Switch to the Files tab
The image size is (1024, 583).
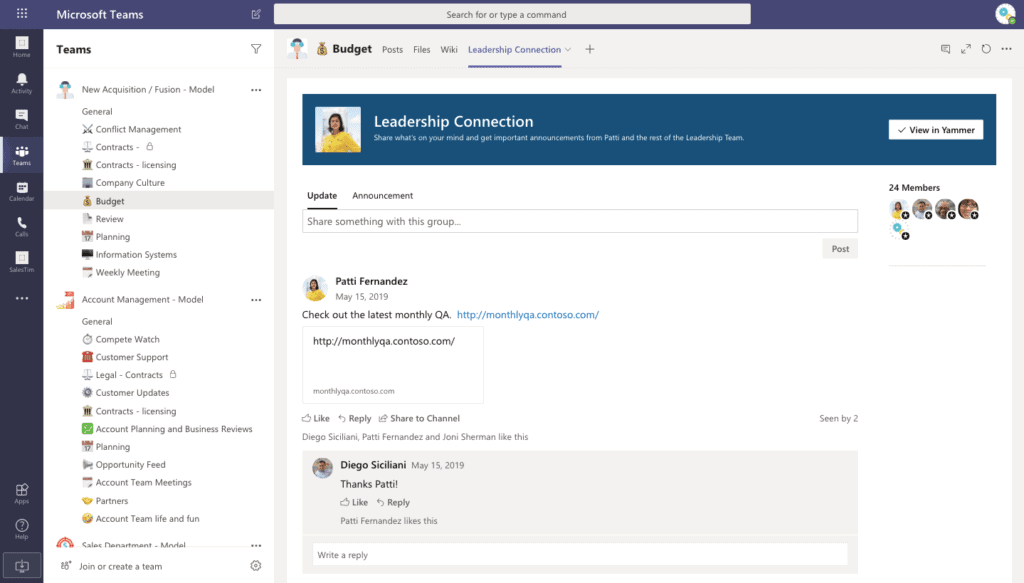coord(421,50)
